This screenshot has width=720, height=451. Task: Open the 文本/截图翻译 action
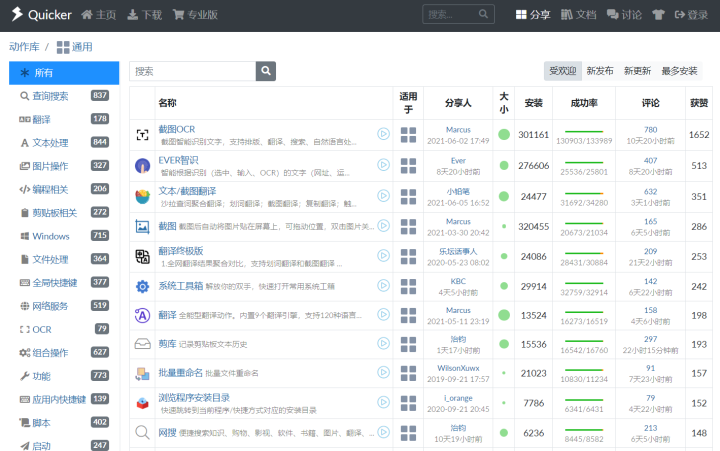pos(187,191)
